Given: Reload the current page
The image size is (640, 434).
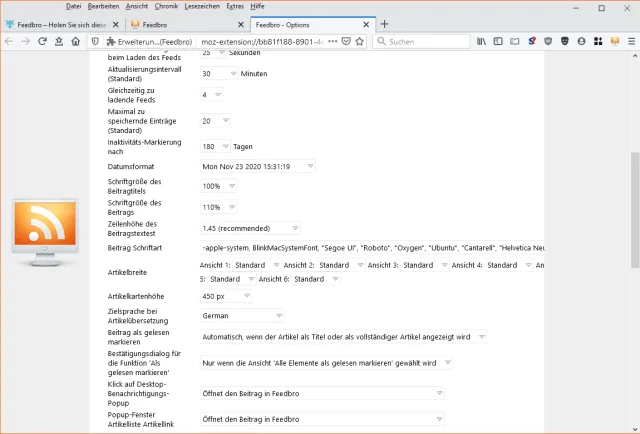Looking at the screenshot, I should click(42, 41).
